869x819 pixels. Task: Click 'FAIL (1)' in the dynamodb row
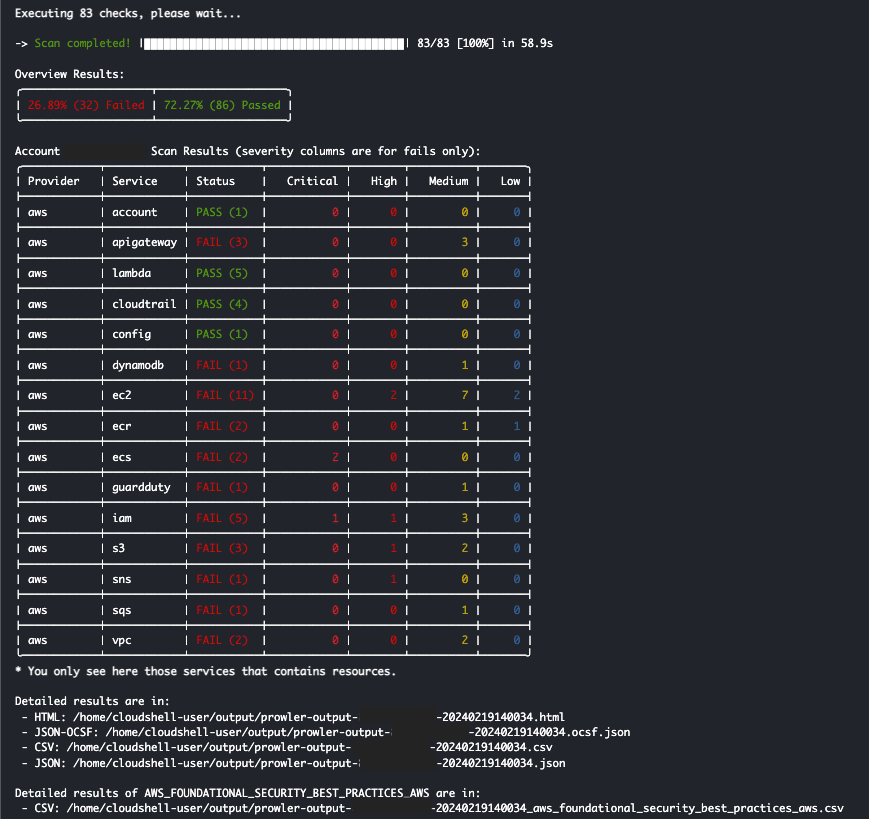point(222,365)
